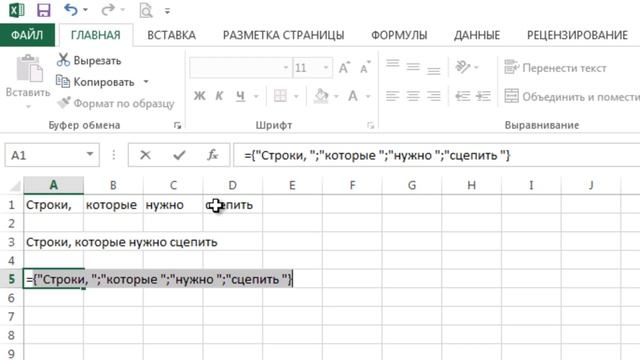Open the Буфер обмена dialog launcher

177,126
